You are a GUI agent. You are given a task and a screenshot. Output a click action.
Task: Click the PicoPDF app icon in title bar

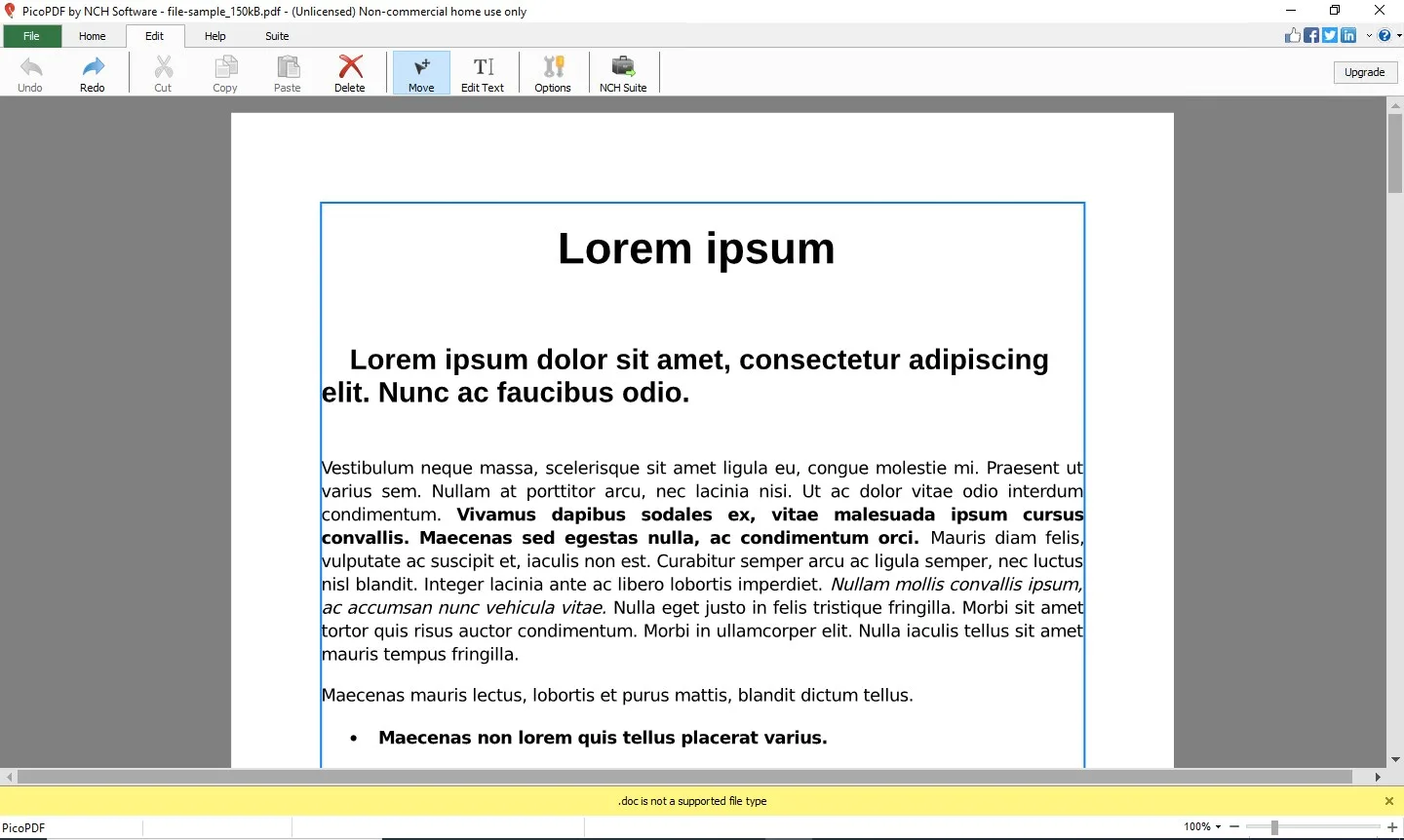pos(10,11)
